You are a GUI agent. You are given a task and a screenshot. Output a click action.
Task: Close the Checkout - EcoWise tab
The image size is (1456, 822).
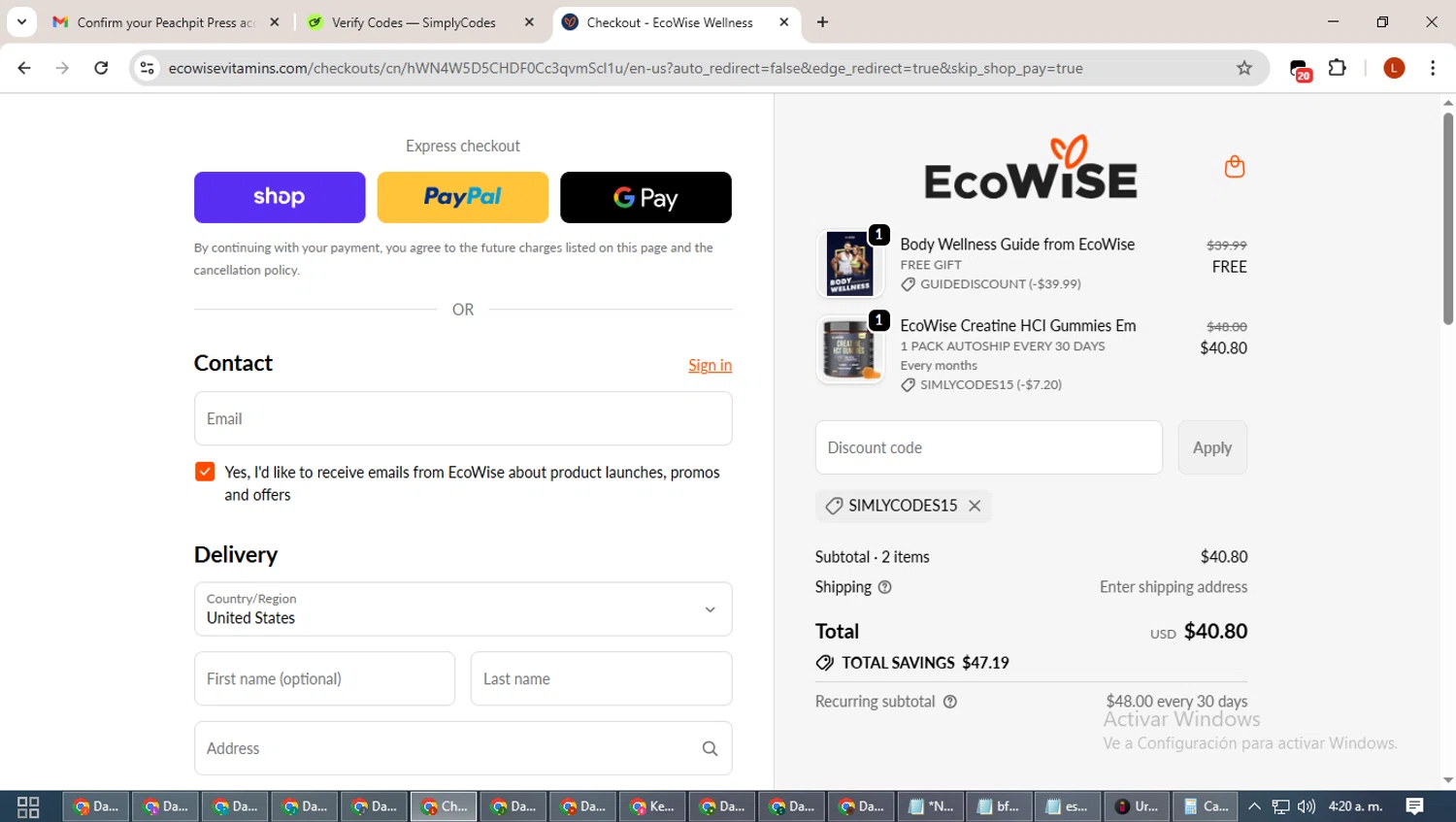click(784, 22)
